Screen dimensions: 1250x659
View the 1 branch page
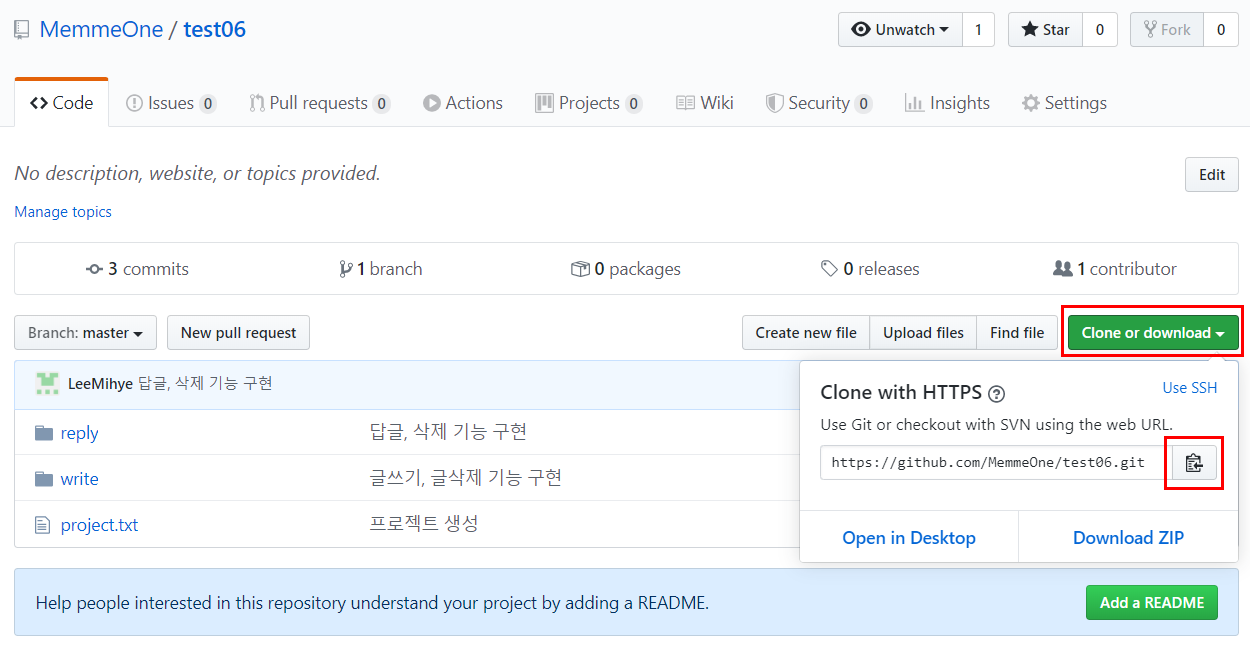[x=381, y=269]
